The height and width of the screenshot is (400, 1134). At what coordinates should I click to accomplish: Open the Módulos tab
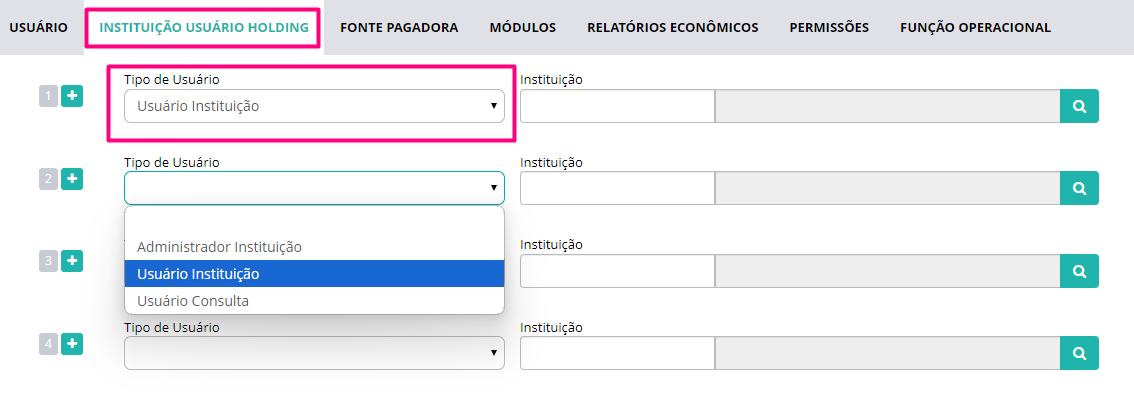click(x=522, y=27)
